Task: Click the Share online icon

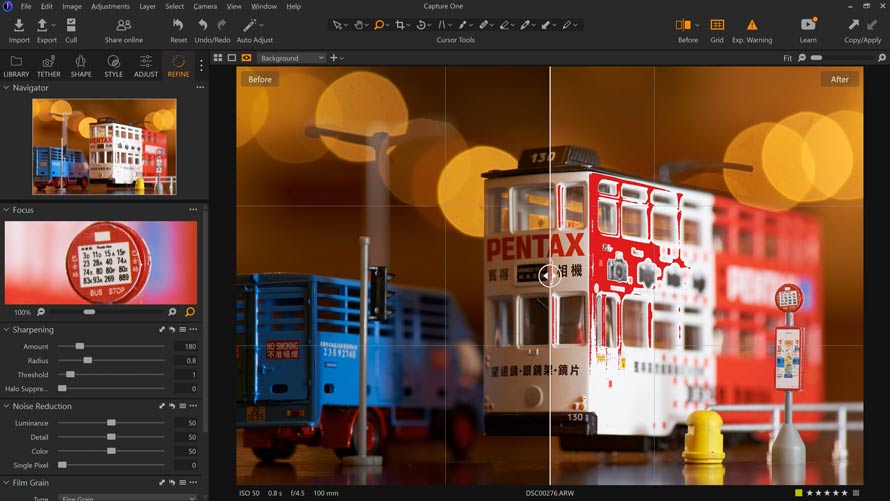Action: point(123,26)
